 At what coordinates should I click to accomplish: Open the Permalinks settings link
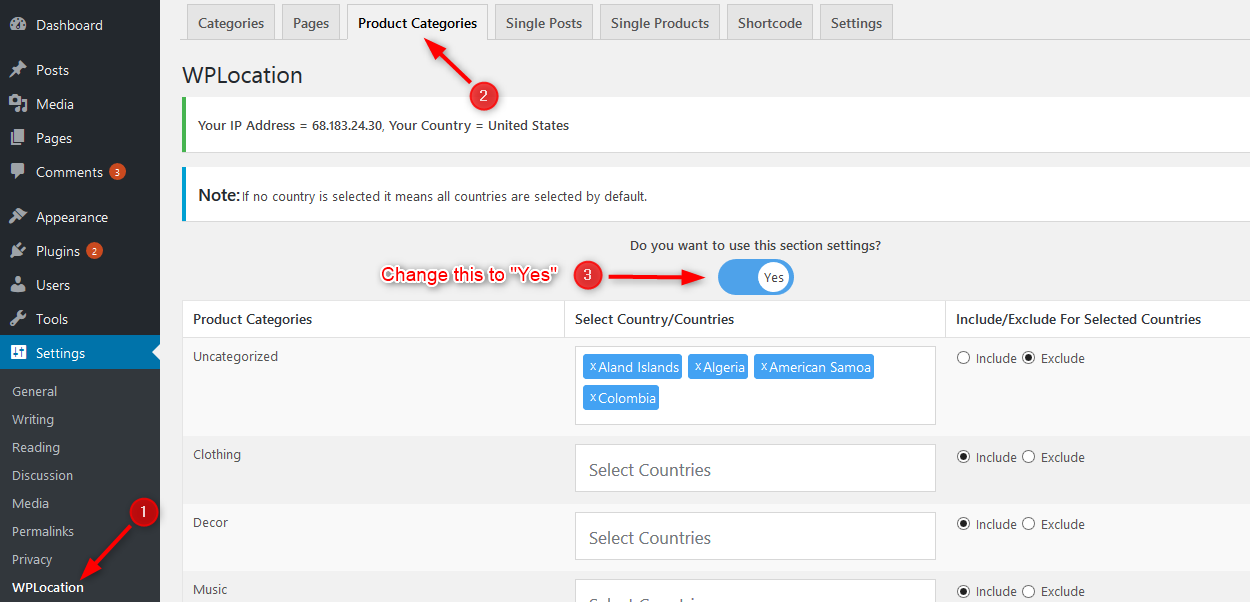(43, 531)
